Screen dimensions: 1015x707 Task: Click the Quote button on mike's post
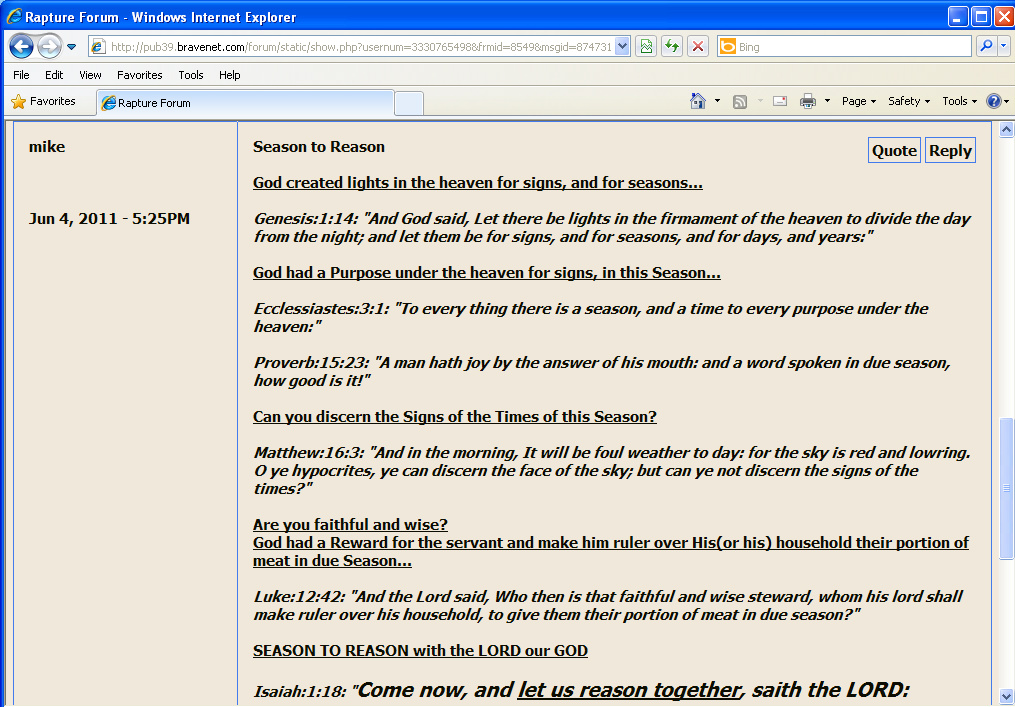(x=894, y=150)
